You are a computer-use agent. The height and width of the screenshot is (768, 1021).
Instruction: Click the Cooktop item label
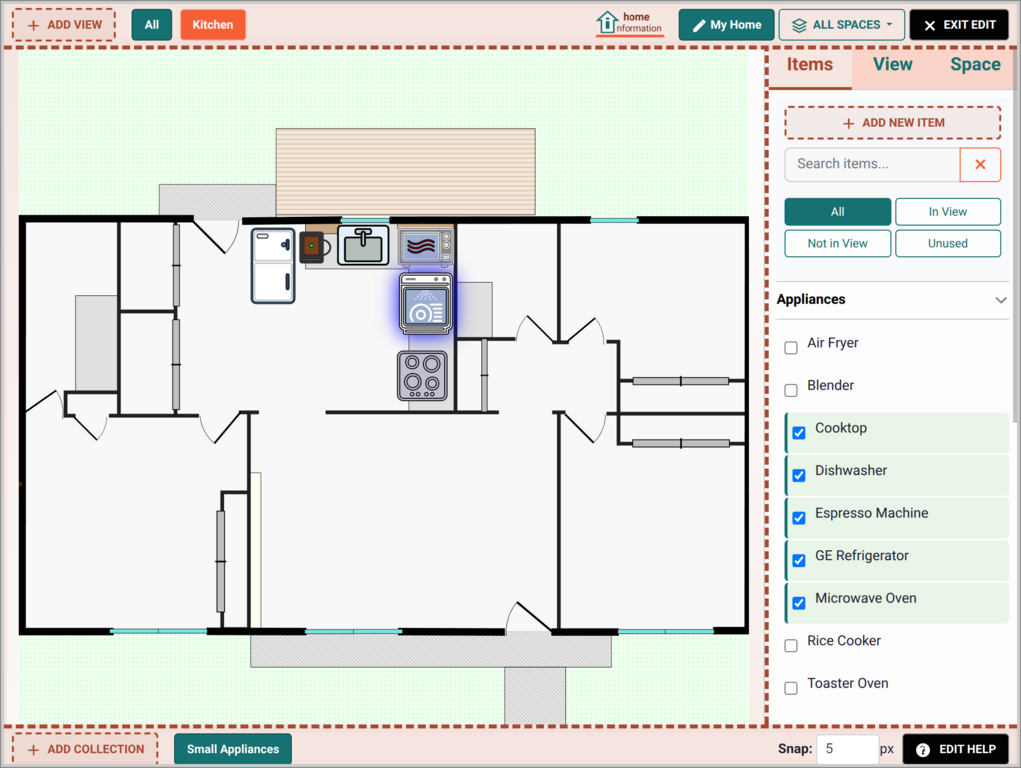[x=841, y=429]
